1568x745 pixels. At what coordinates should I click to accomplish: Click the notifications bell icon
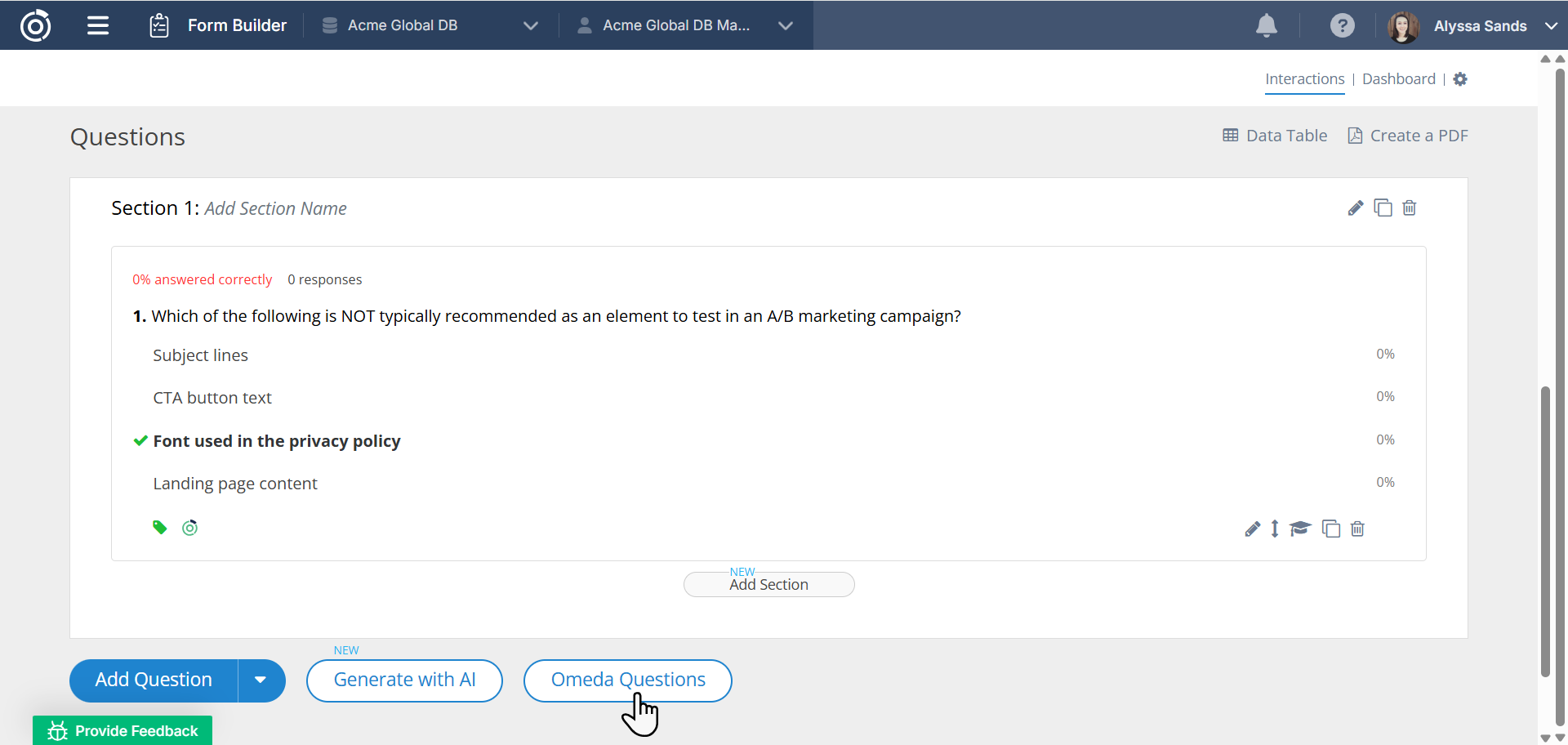(1266, 25)
